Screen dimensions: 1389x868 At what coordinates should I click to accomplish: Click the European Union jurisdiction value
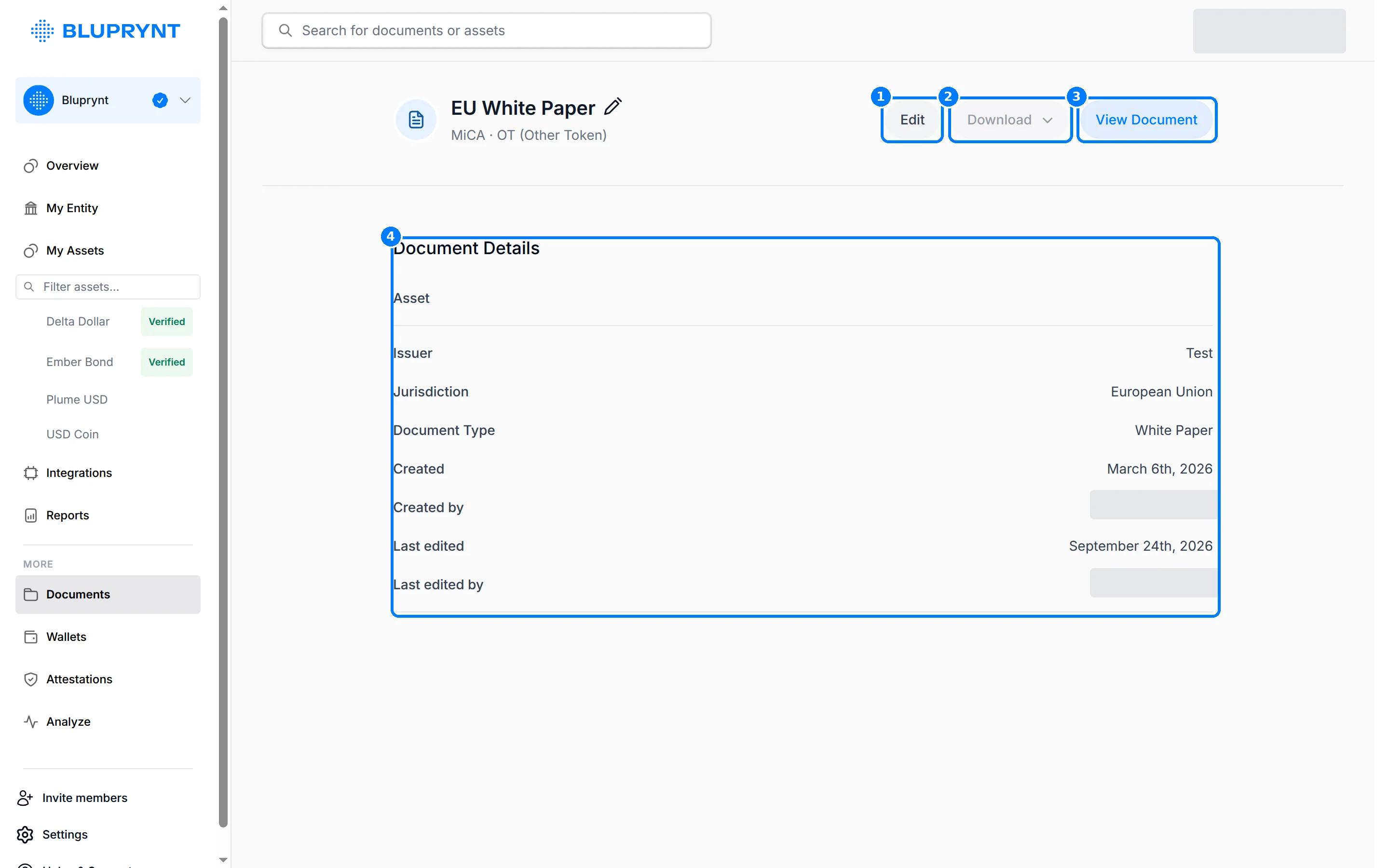pos(1161,392)
